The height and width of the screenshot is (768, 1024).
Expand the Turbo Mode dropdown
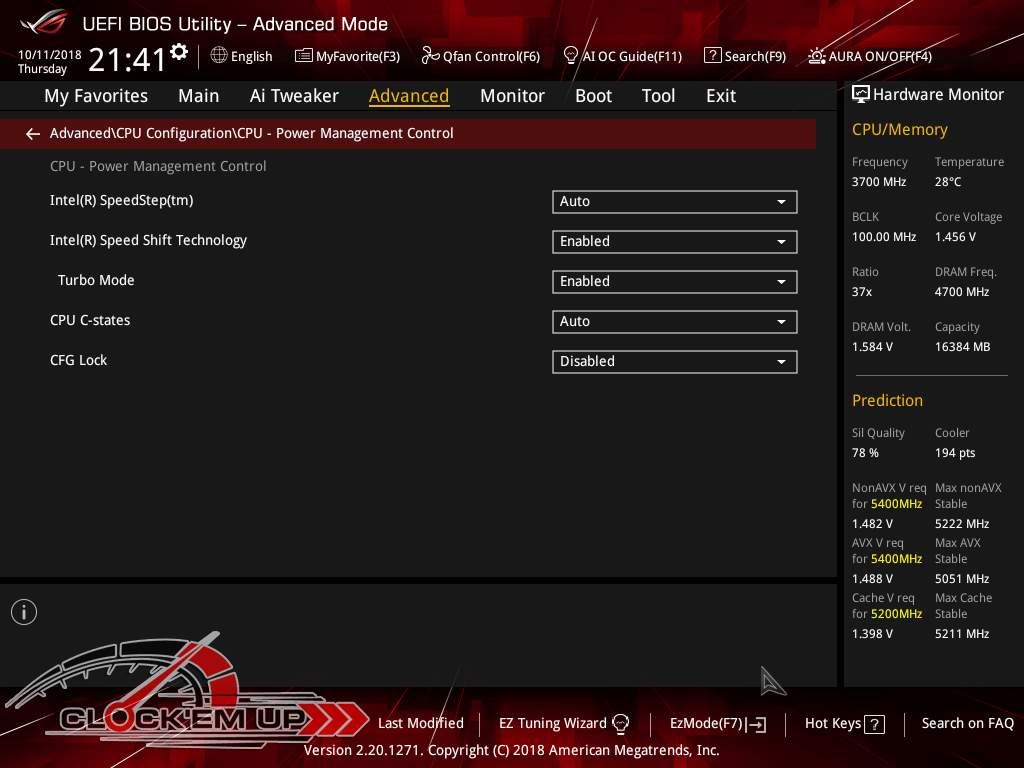674,282
